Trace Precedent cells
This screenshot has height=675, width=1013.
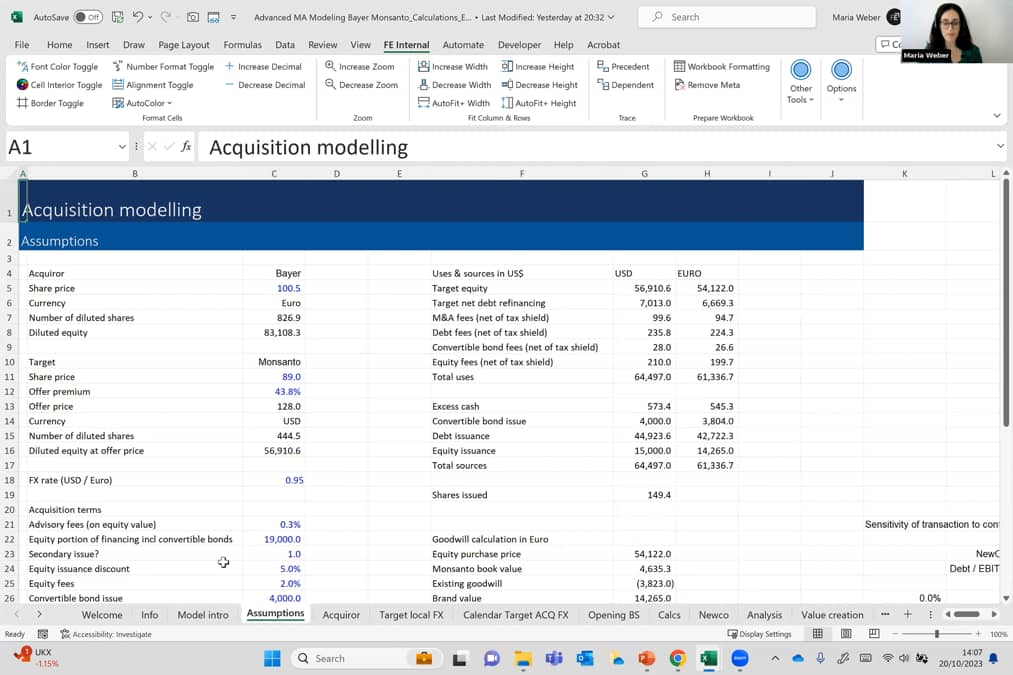(x=623, y=67)
